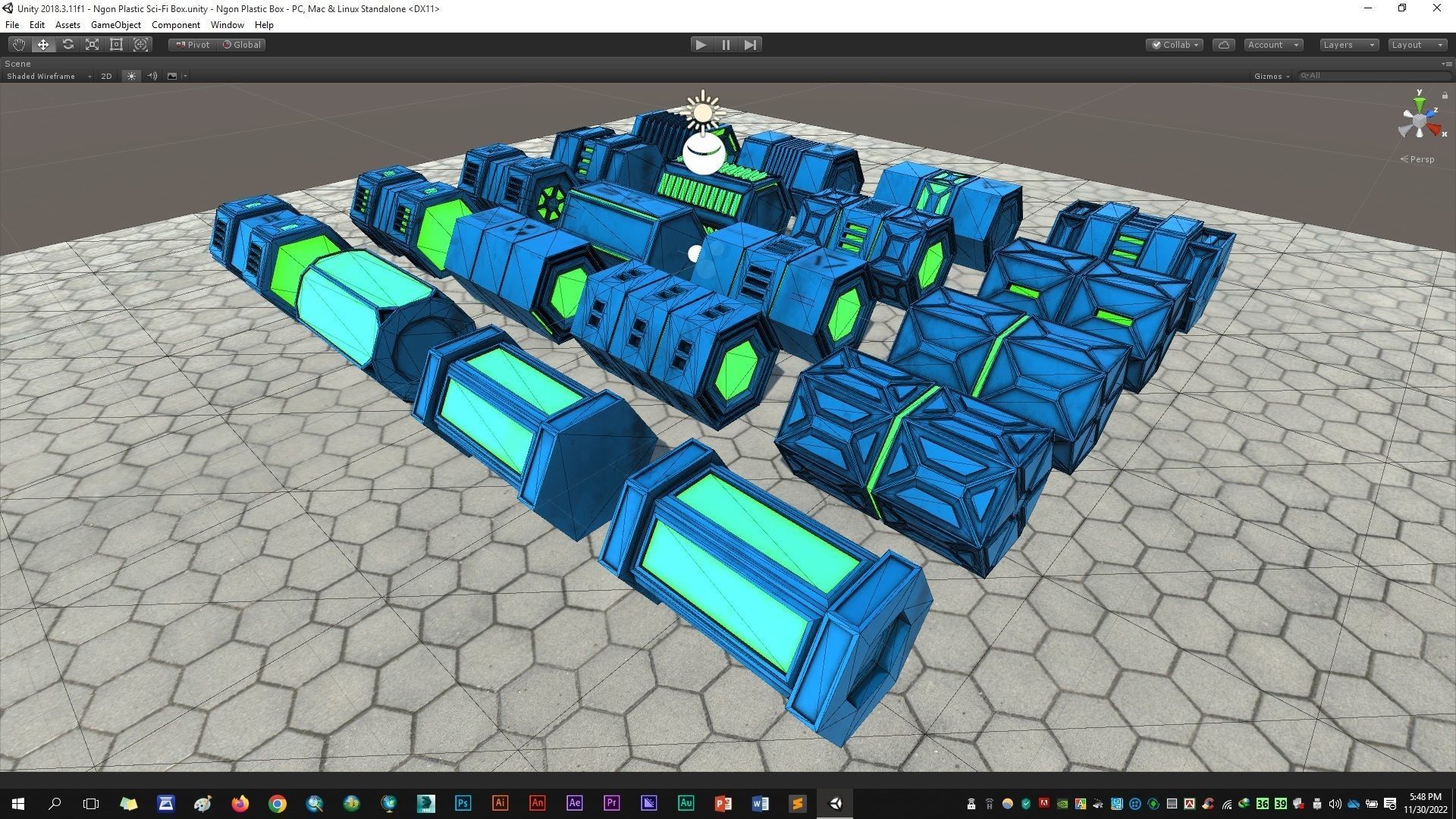The image size is (1456, 819).
Task: Select the Hand tool
Action: coord(19,45)
